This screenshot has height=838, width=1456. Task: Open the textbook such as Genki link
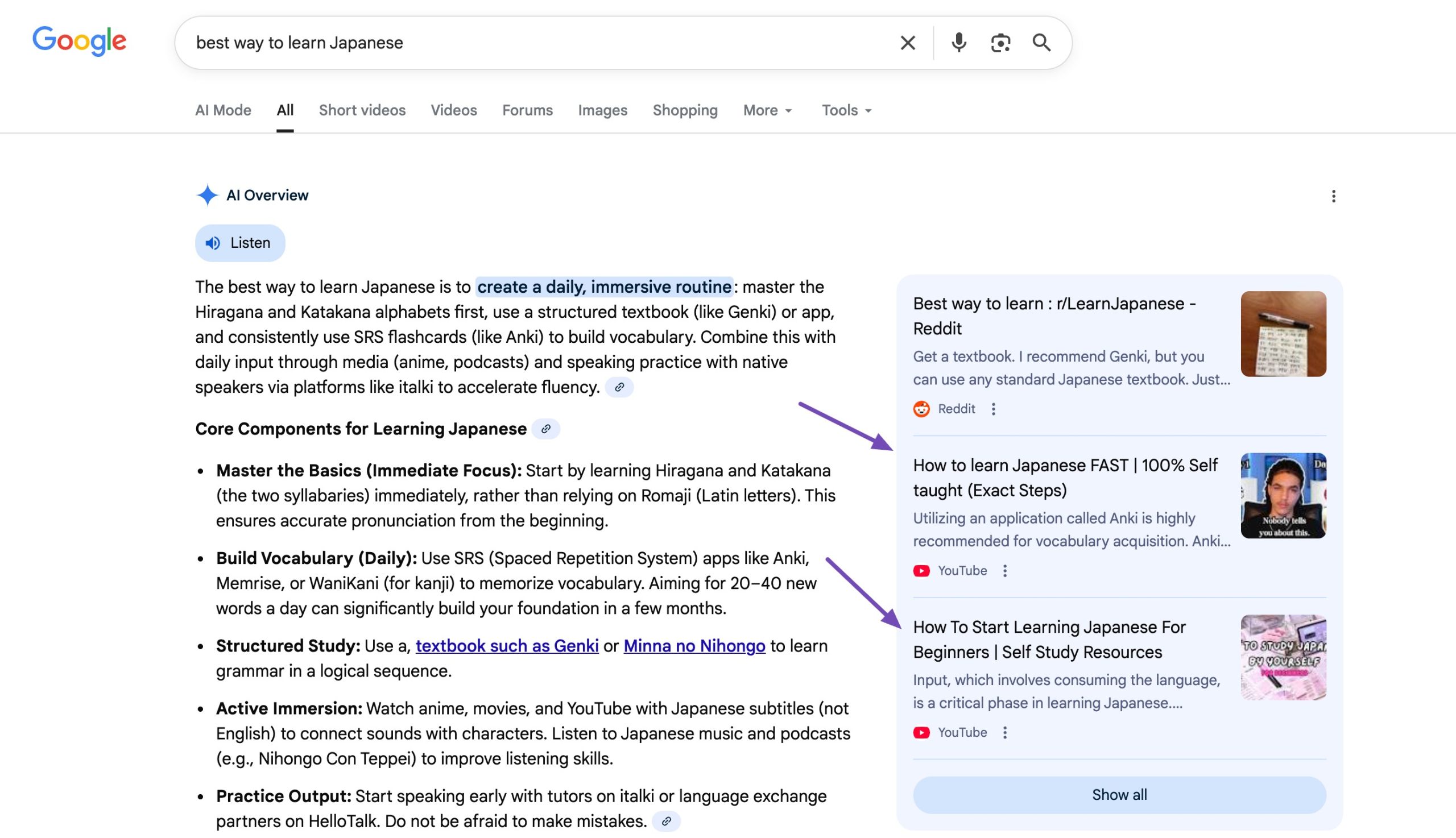(507, 646)
